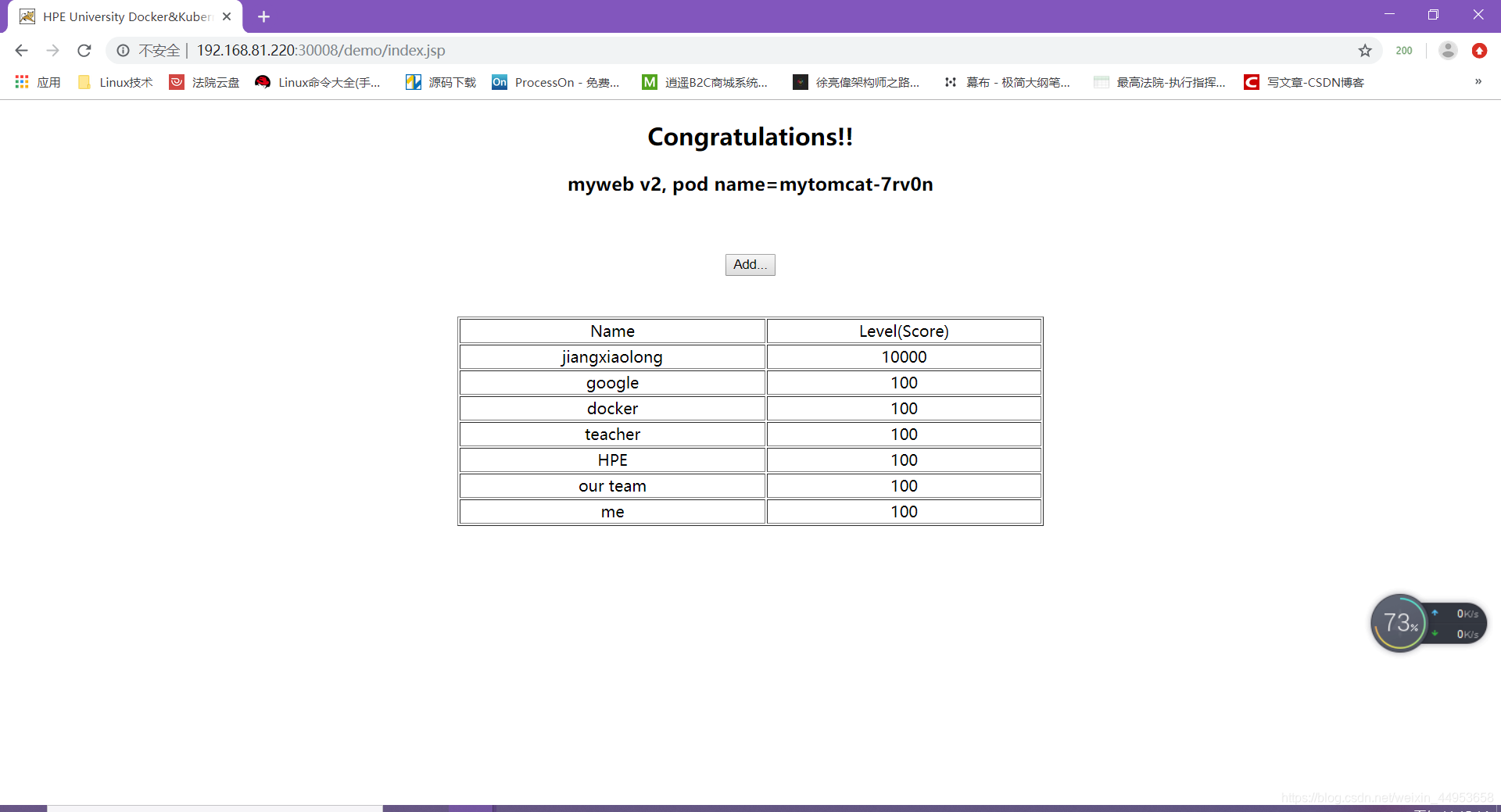Click the jiangxiaolong name cell

click(x=612, y=357)
